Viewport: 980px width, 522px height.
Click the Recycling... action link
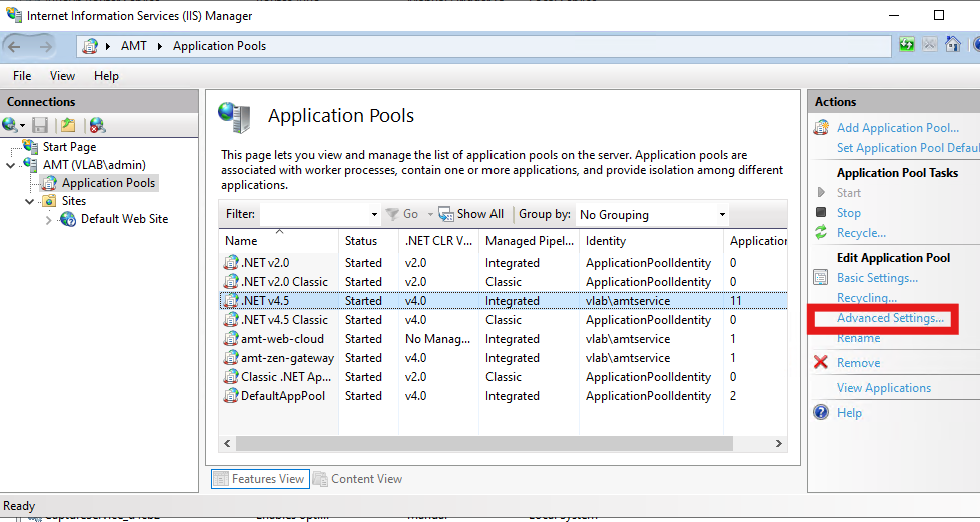pos(867,298)
